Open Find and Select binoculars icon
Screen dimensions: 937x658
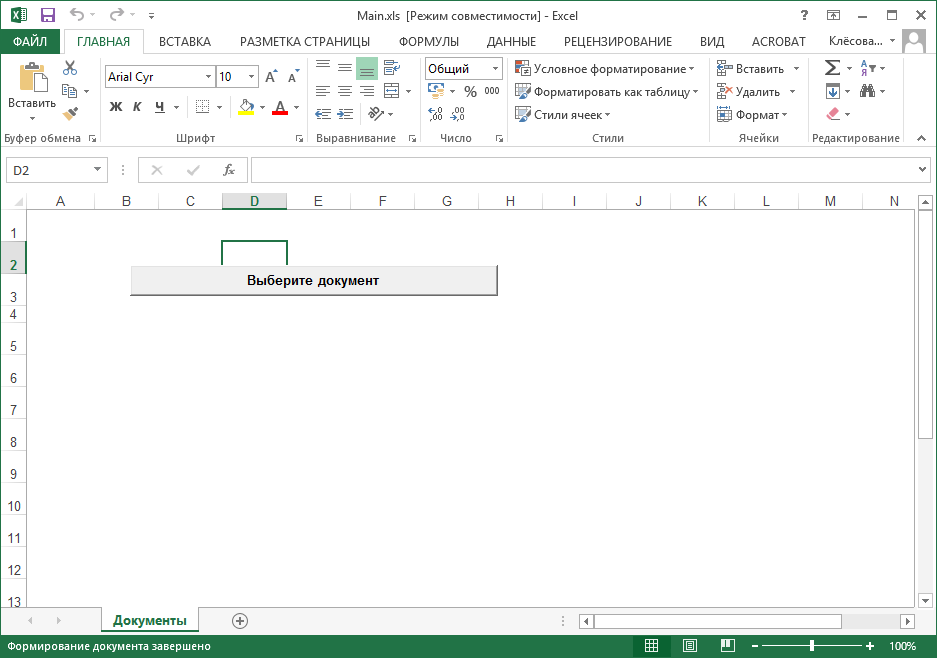coord(867,91)
